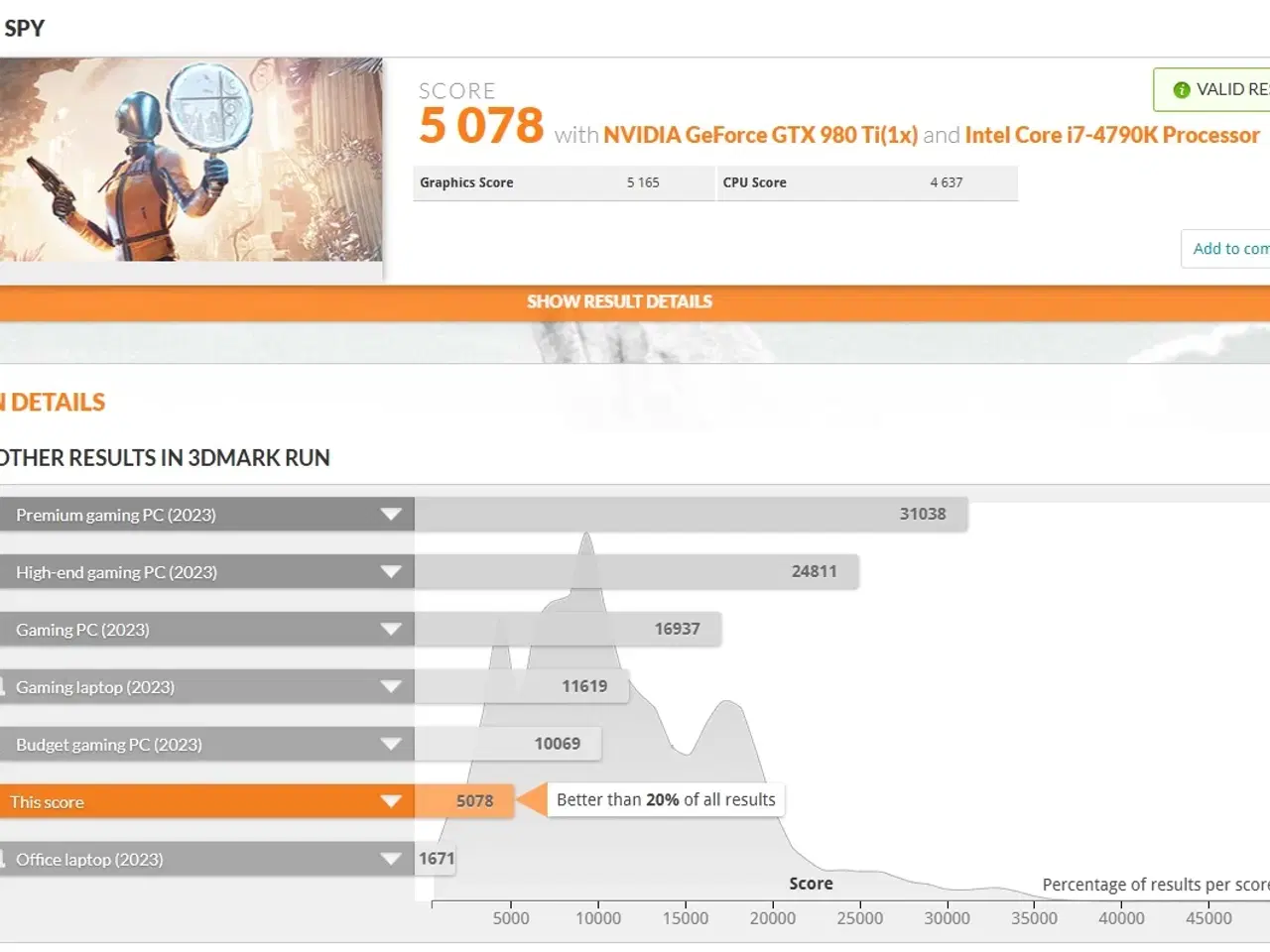Screen dimensions: 1270x952
Task: Click the 31038 score bar value
Action: (x=923, y=514)
